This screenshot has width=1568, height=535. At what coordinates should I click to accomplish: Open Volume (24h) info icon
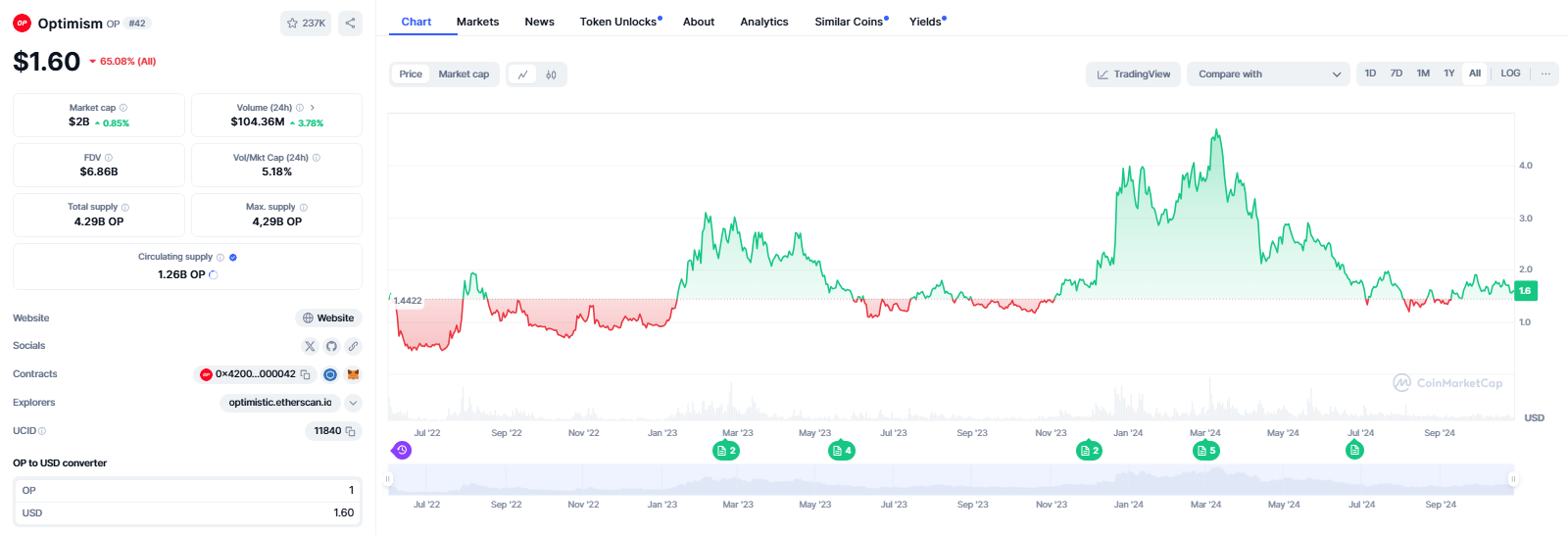300,108
